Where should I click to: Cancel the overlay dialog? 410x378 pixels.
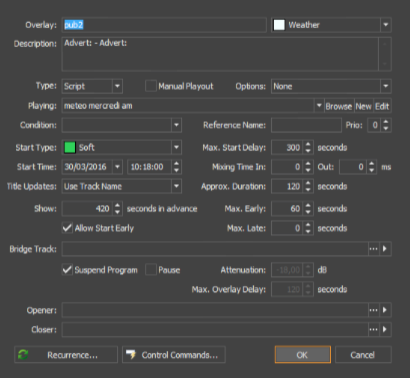point(363,355)
